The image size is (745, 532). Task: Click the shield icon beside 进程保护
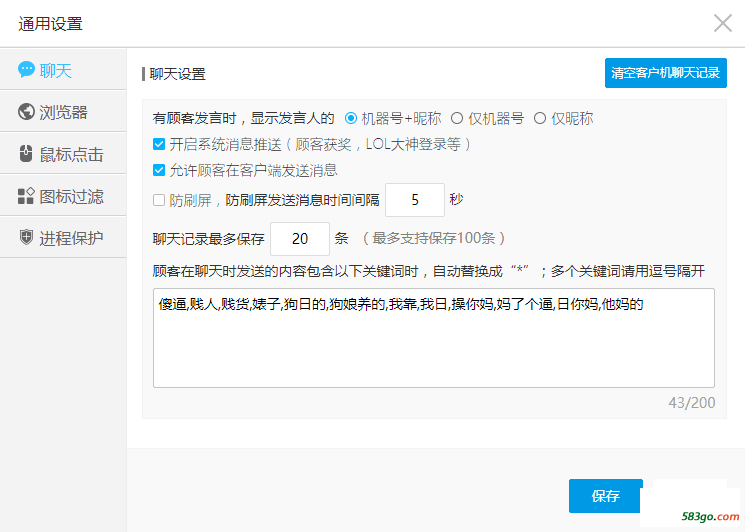click(x=26, y=238)
